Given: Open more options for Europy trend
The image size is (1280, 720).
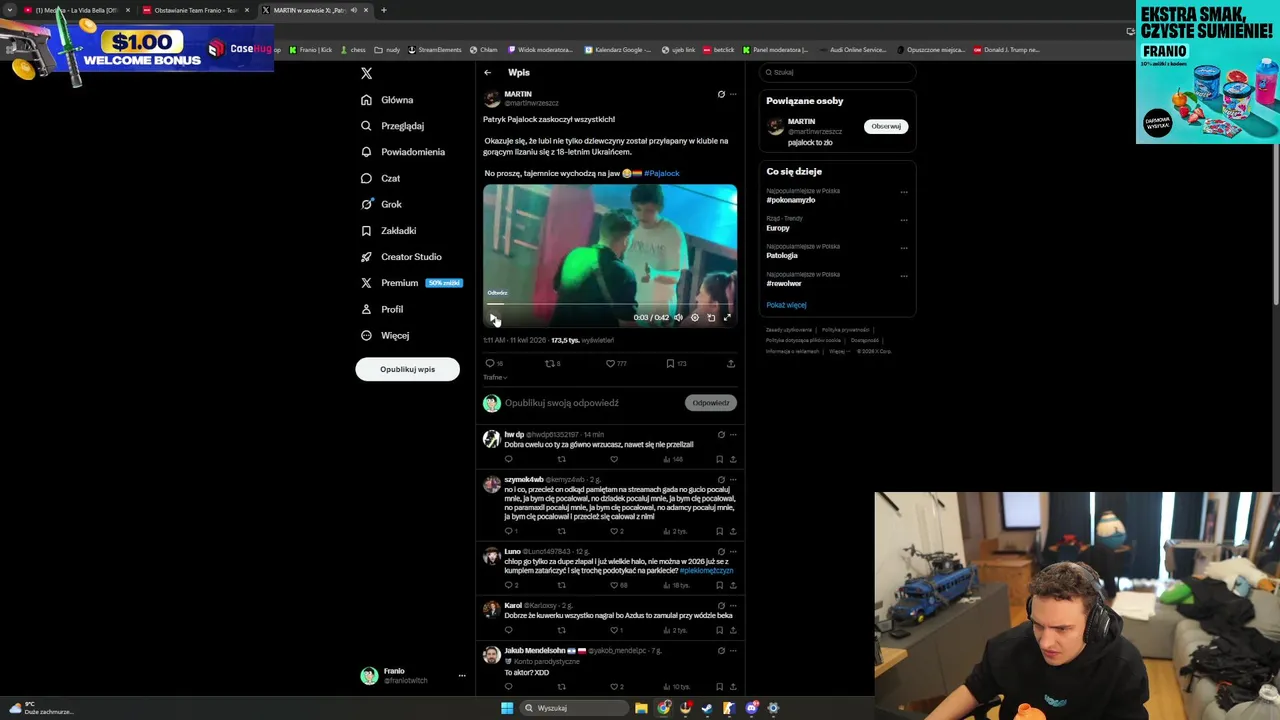Looking at the screenshot, I should click(x=904, y=220).
